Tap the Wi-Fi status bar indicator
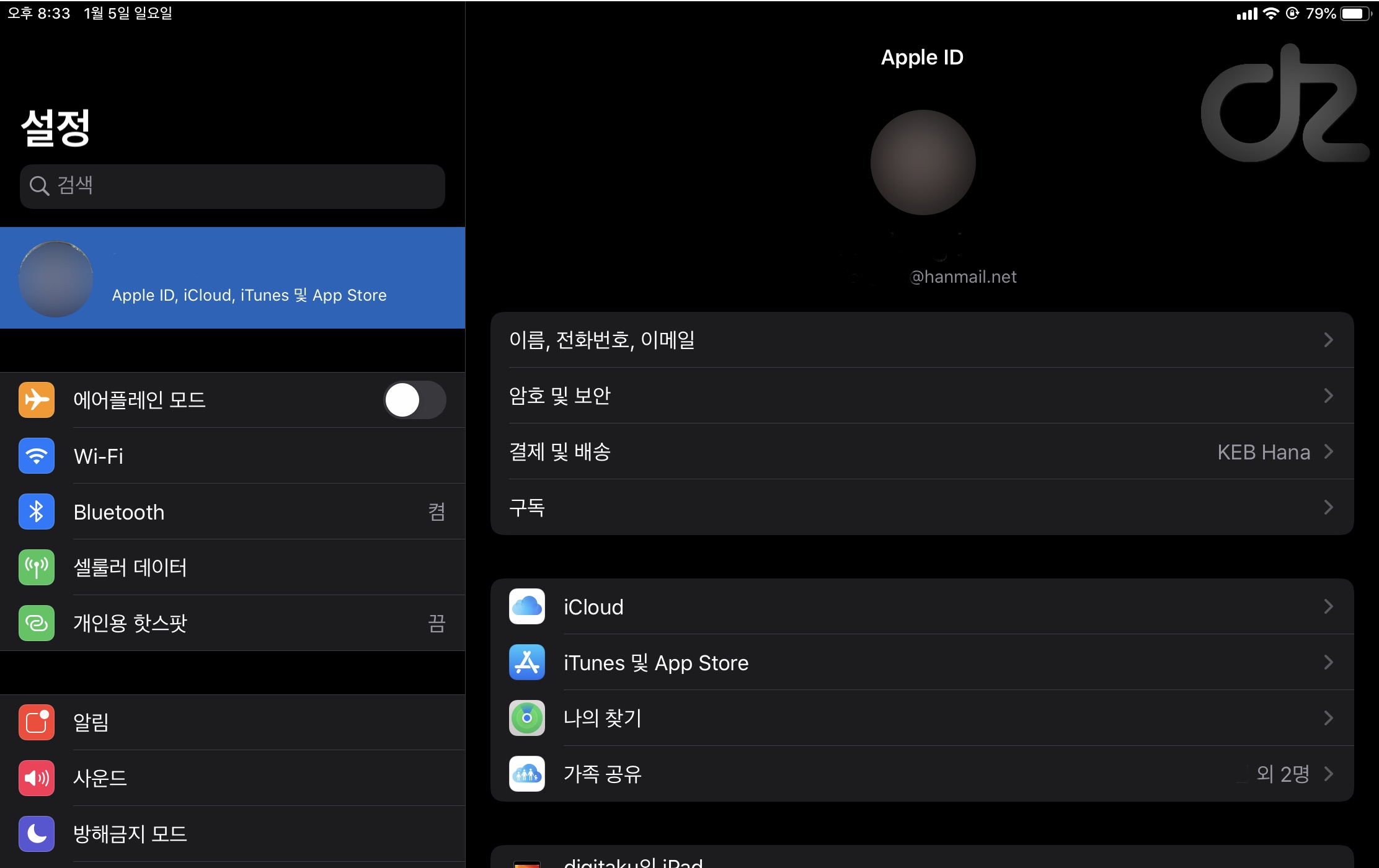 pos(1271,13)
